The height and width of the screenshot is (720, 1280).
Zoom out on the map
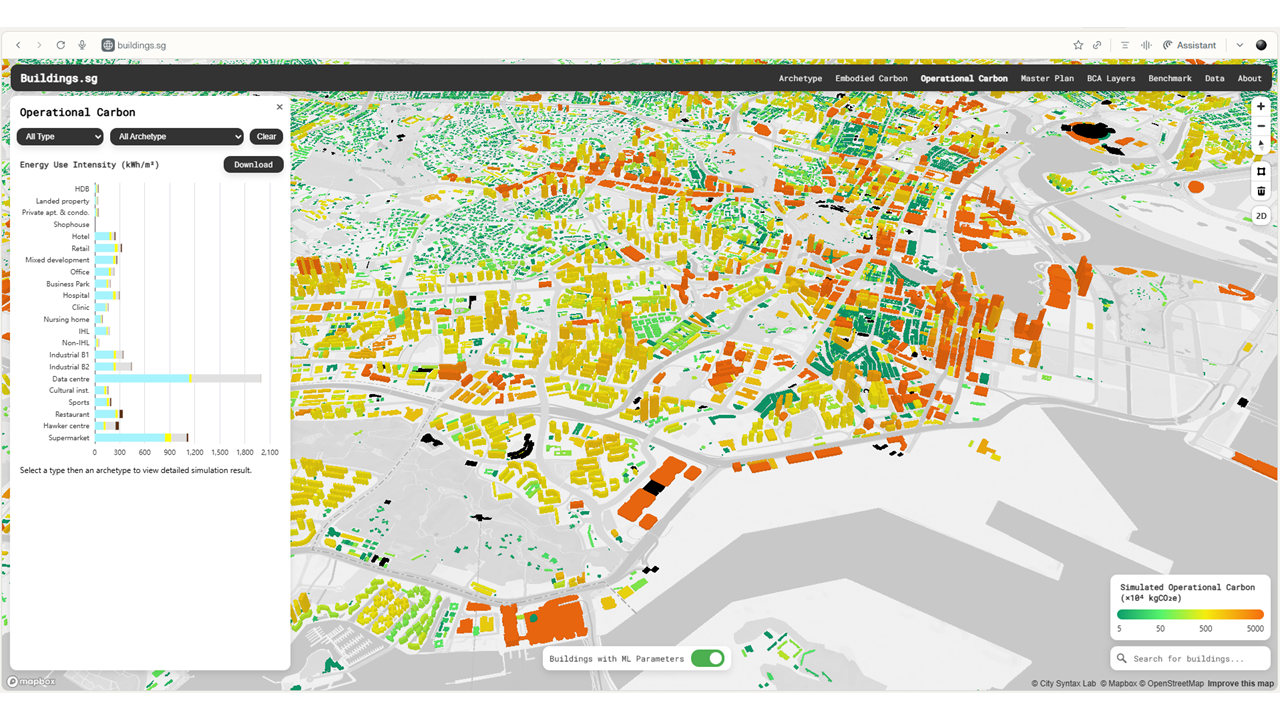click(1261, 126)
